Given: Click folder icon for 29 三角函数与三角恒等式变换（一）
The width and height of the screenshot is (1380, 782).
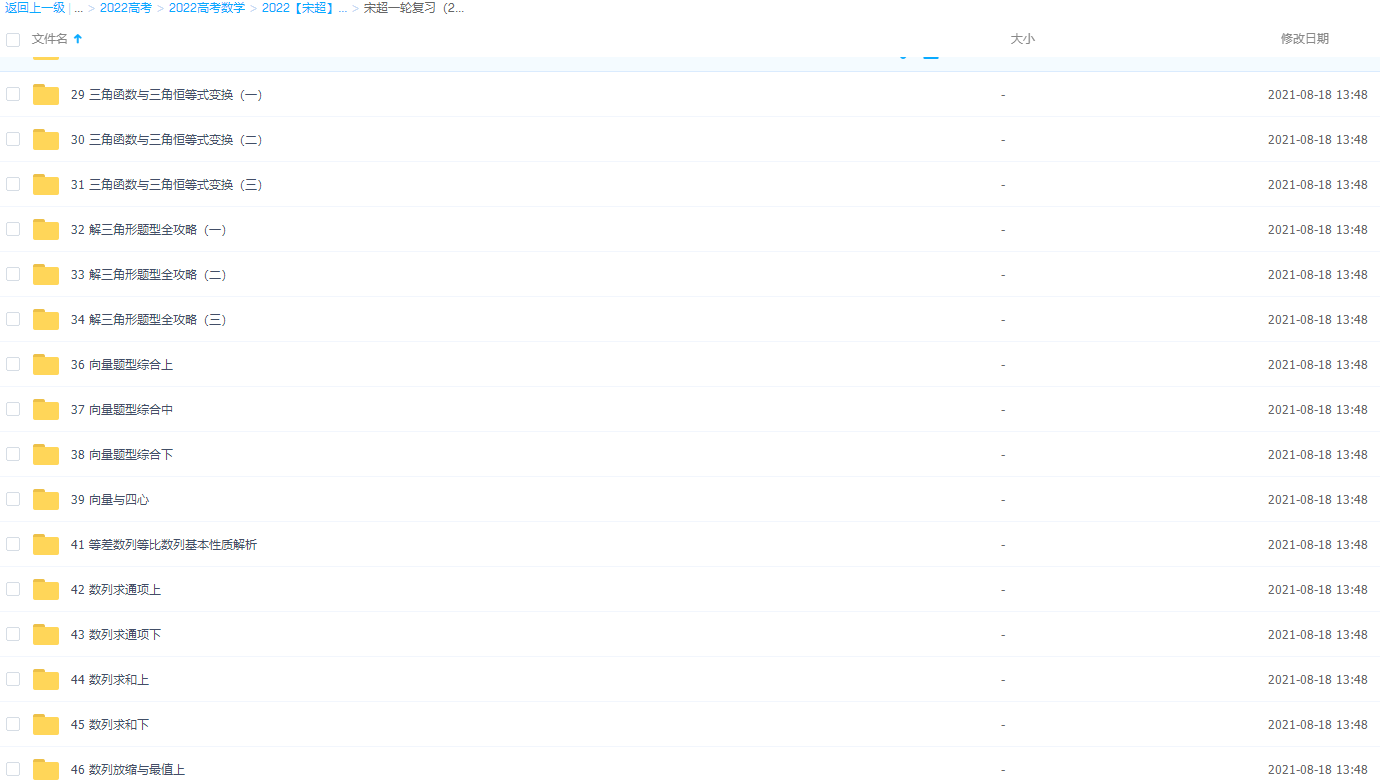Looking at the screenshot, I should (46, 95).
